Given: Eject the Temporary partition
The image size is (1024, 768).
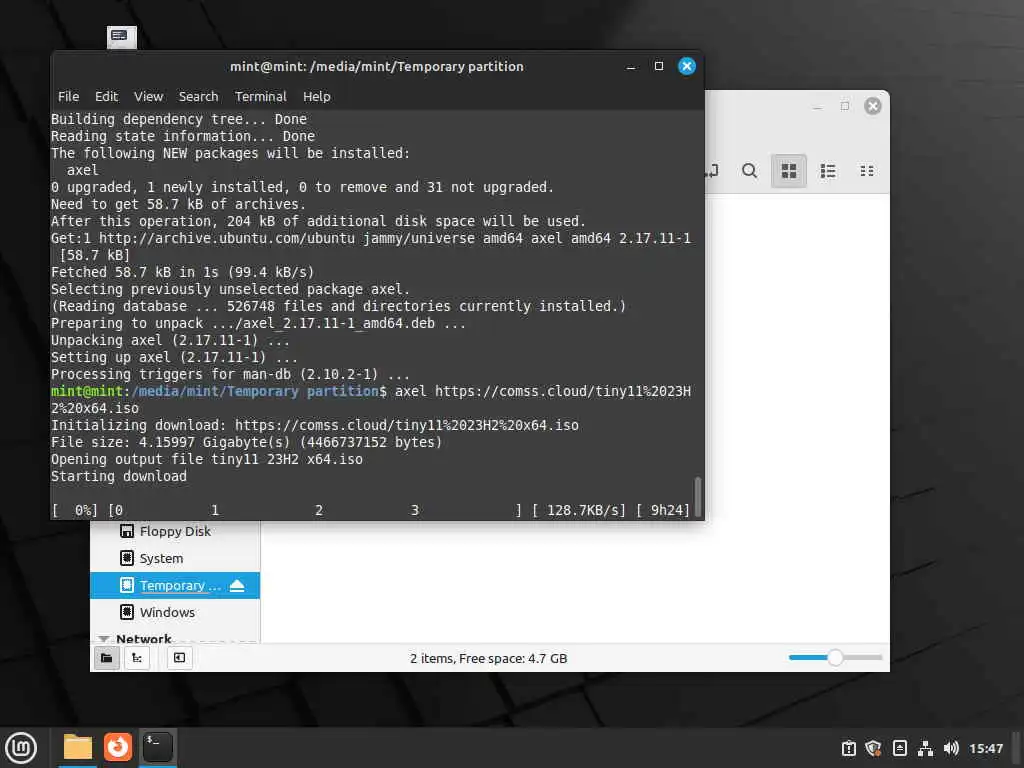Looking at the screenshot, I should pos(237,585).
